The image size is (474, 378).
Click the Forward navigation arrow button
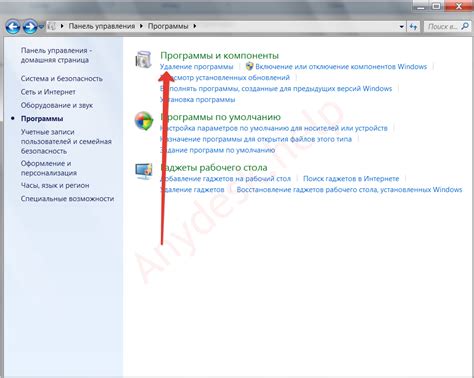(30, 26)
